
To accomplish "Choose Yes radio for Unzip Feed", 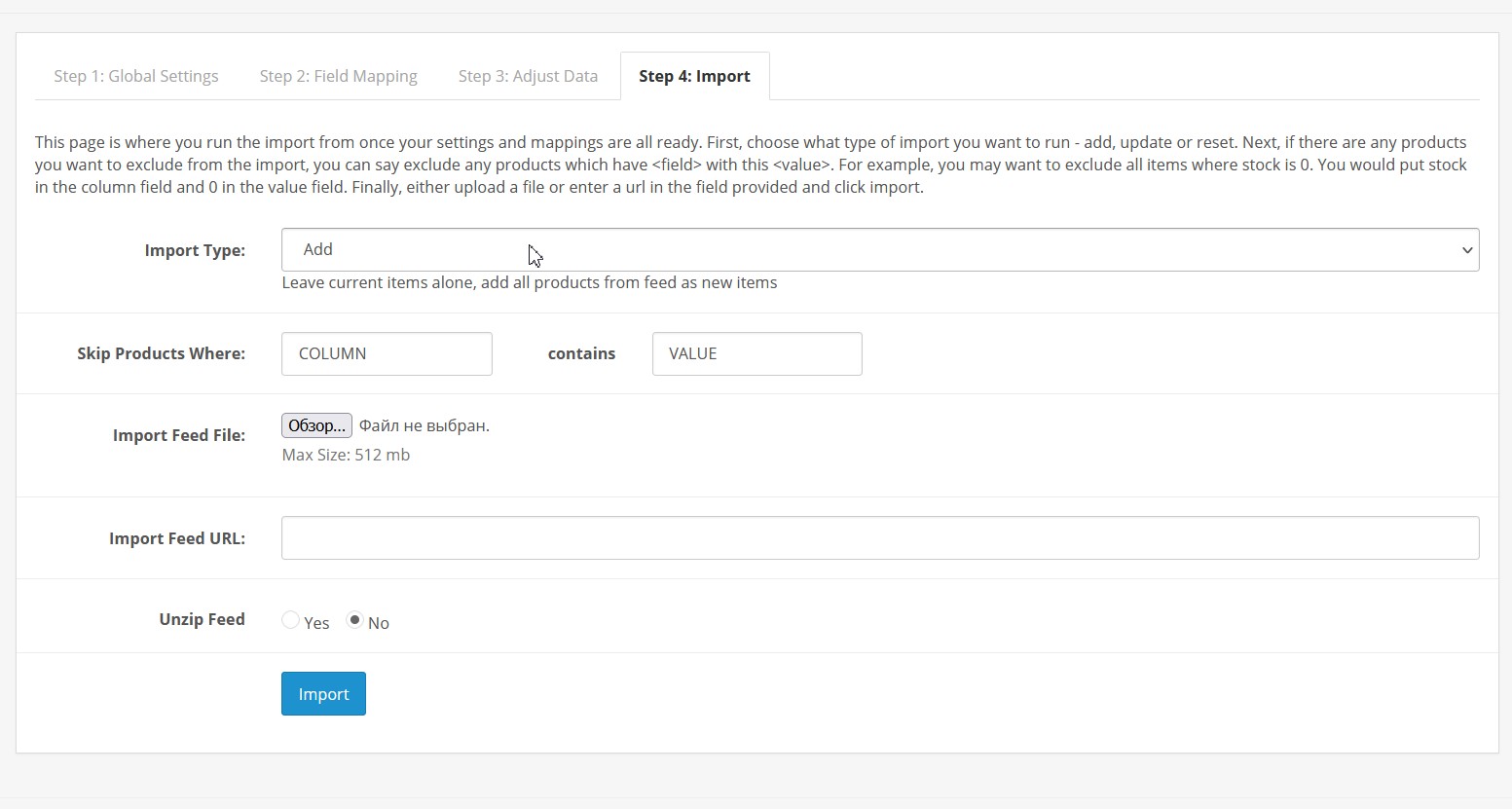I will tap(290, 620).
